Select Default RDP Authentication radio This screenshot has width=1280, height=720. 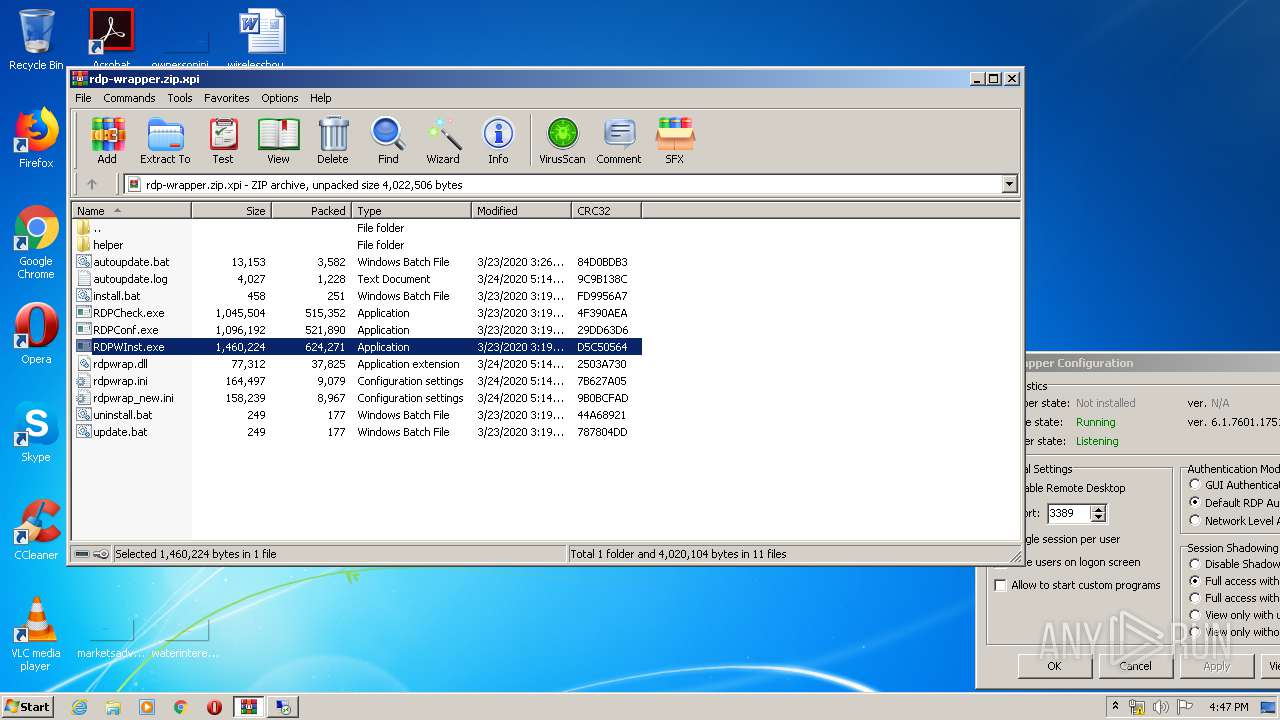click(1195, 502)
